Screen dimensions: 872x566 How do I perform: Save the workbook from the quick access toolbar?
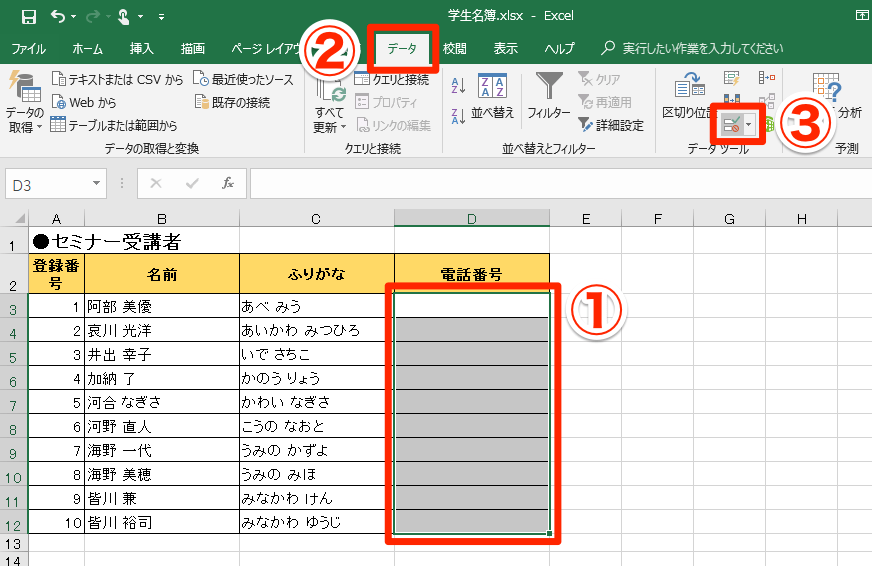[29, 17]
